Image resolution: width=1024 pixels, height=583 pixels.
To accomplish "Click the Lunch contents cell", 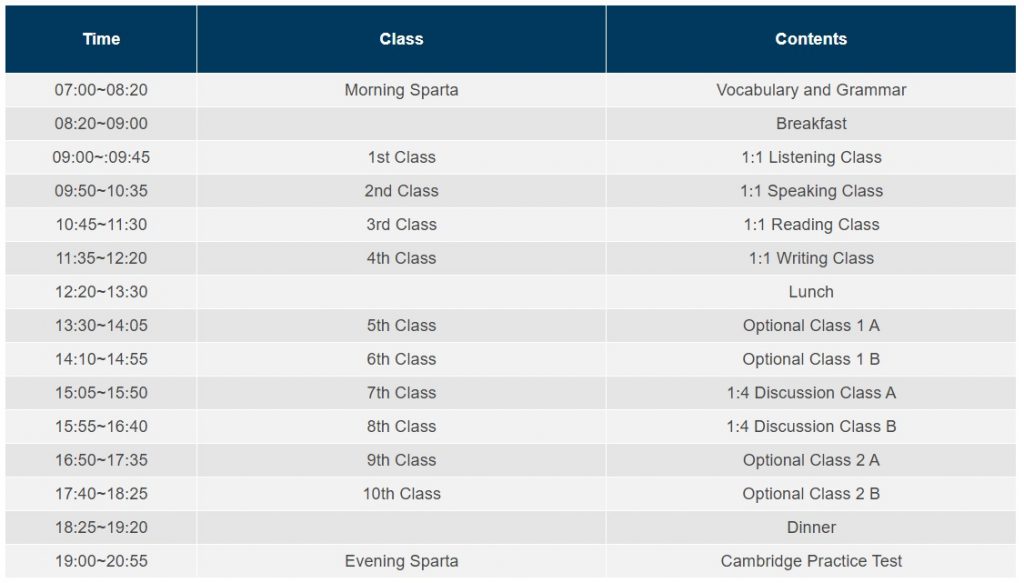I will point(810,292).
